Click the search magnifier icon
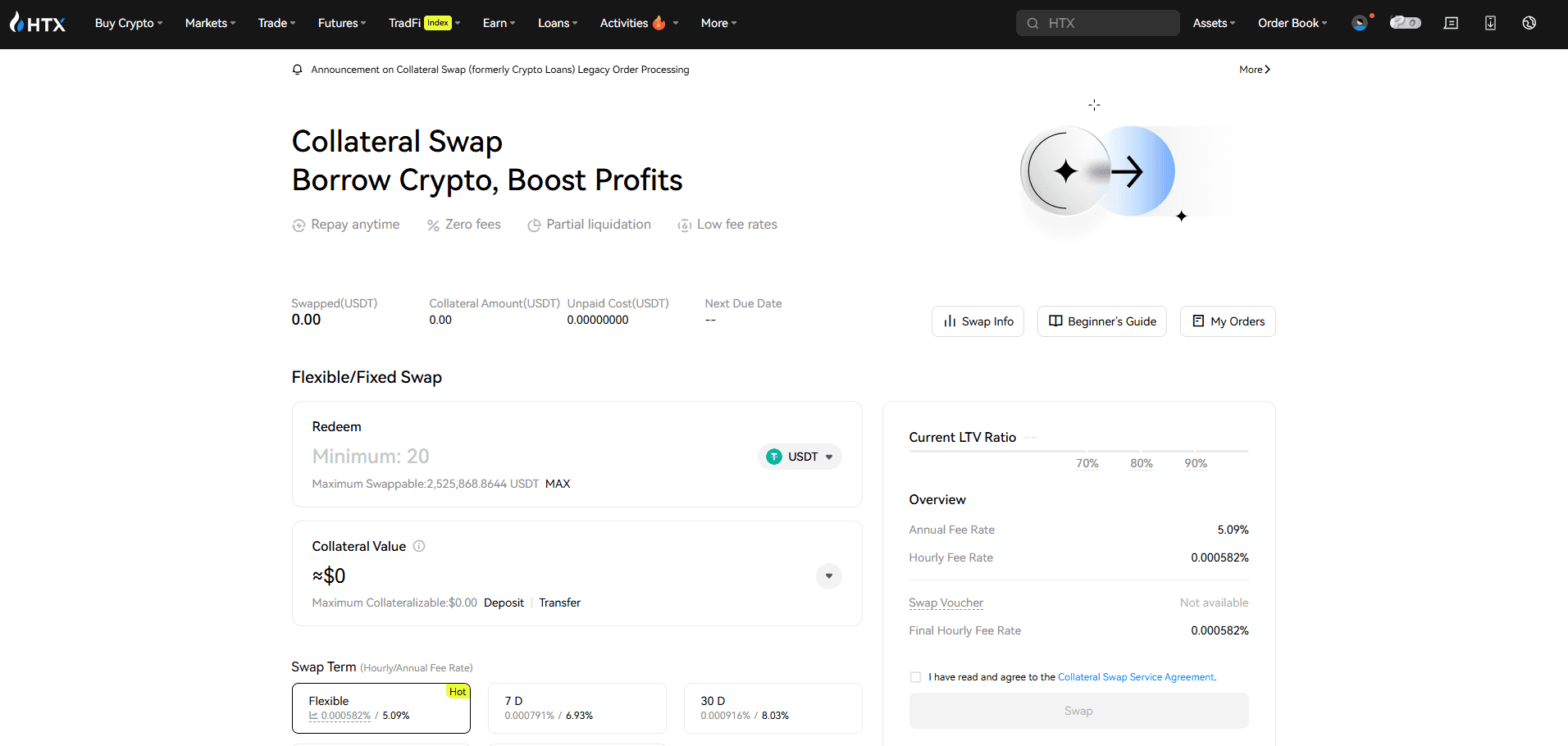 coord(1032,23)
